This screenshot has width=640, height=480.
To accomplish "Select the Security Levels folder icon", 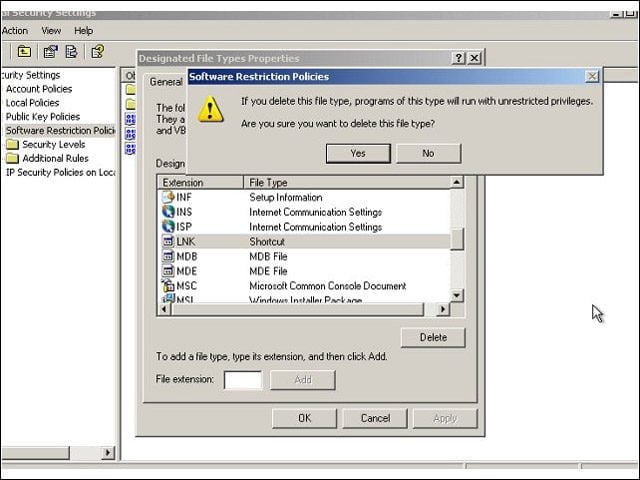I will tap(12, 144).
